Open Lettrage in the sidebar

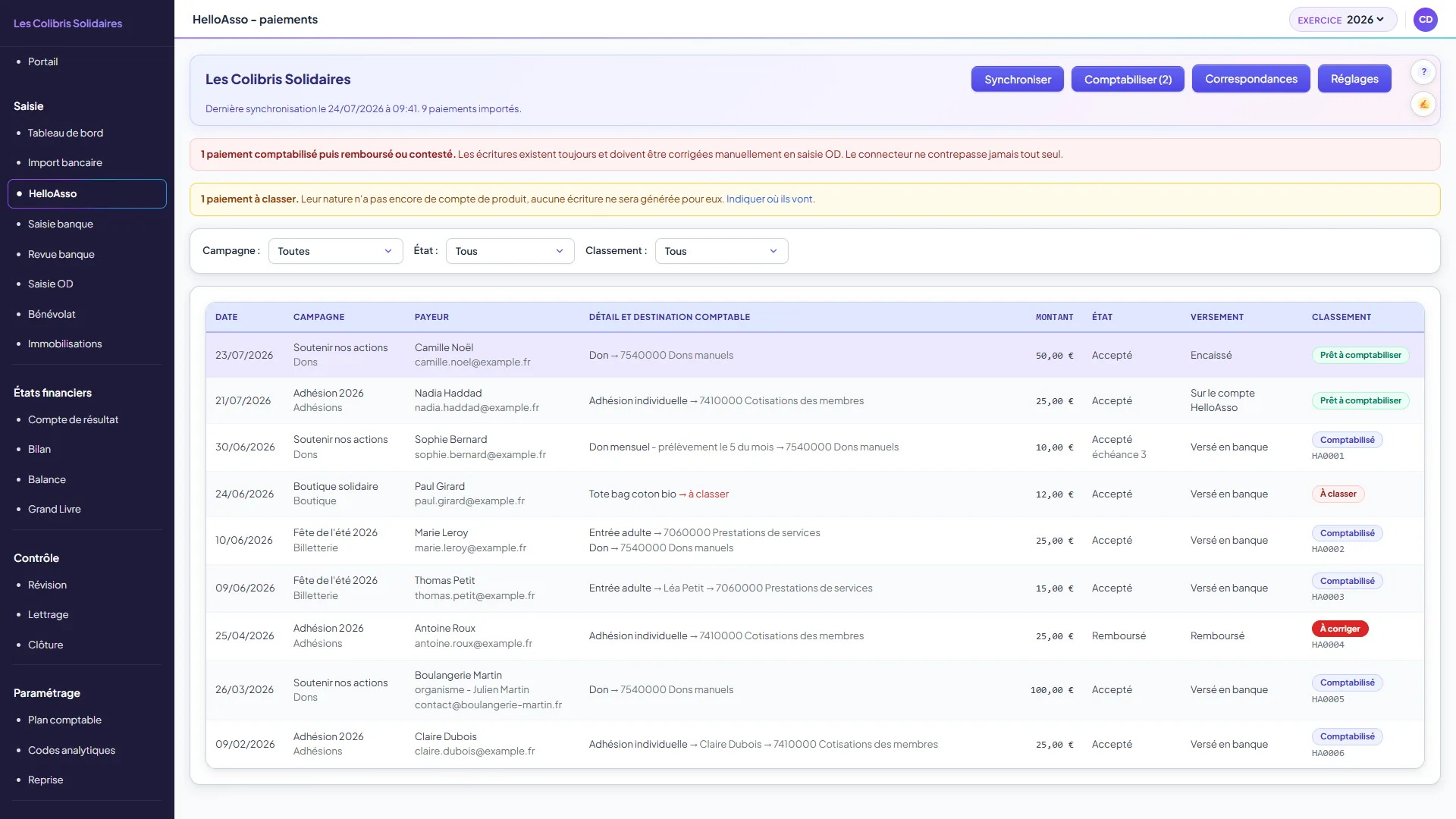coord(48,614)
